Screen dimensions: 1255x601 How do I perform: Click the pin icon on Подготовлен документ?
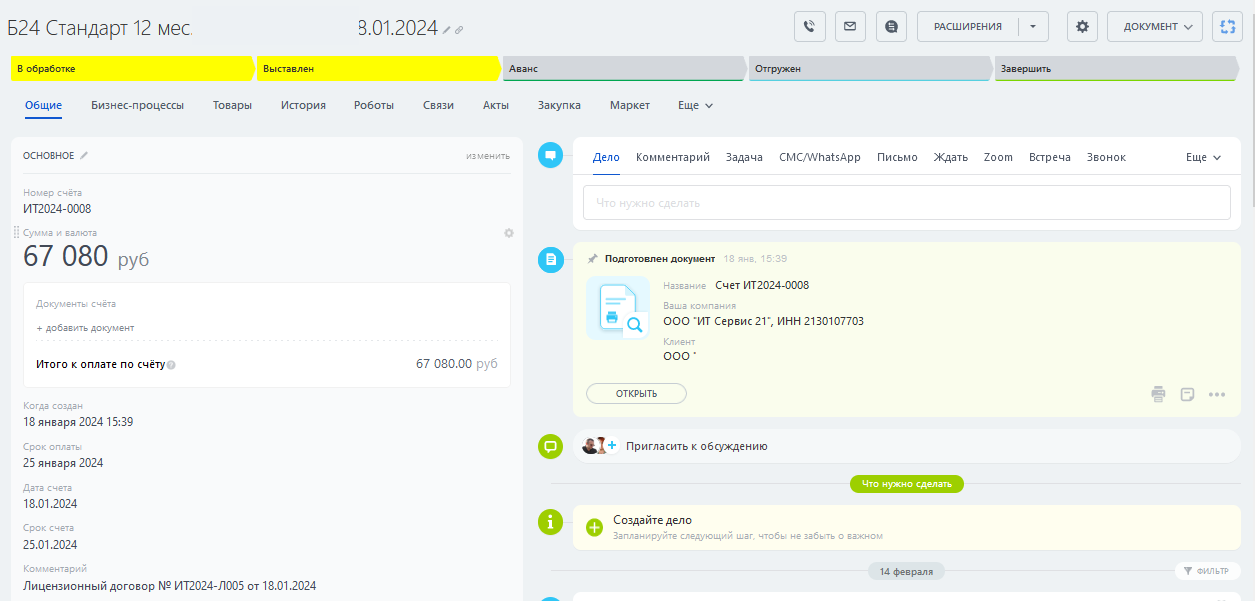(x=592, y=259)
